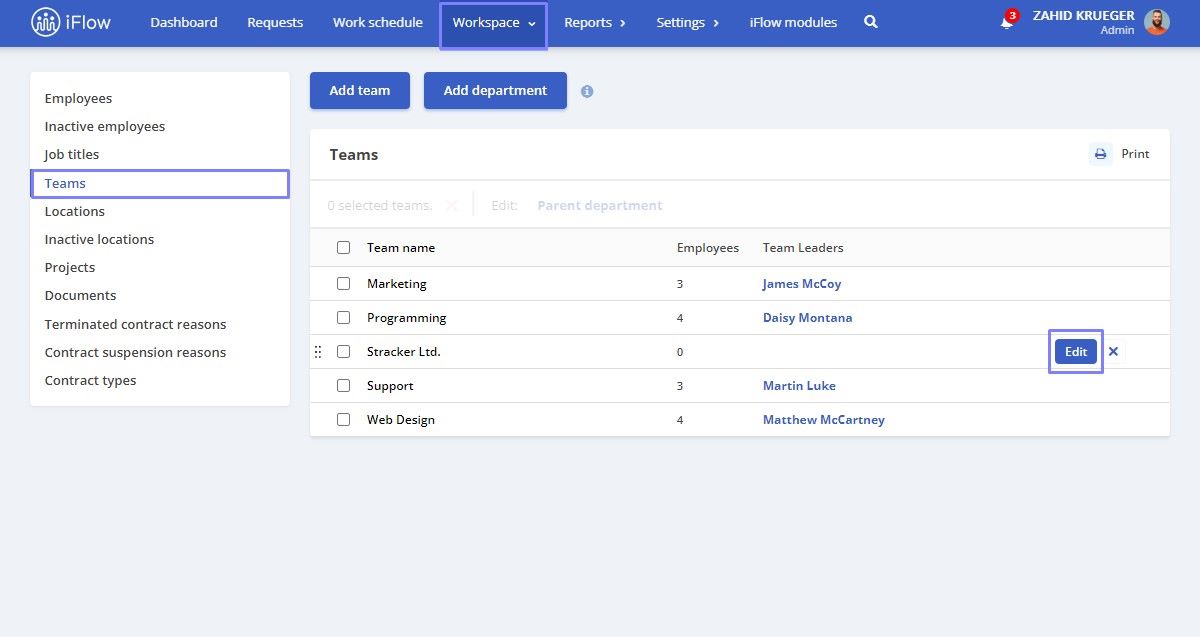1200x637 pixels.
Task: Click the printer icon next to Print
Action: [1100, 154]
